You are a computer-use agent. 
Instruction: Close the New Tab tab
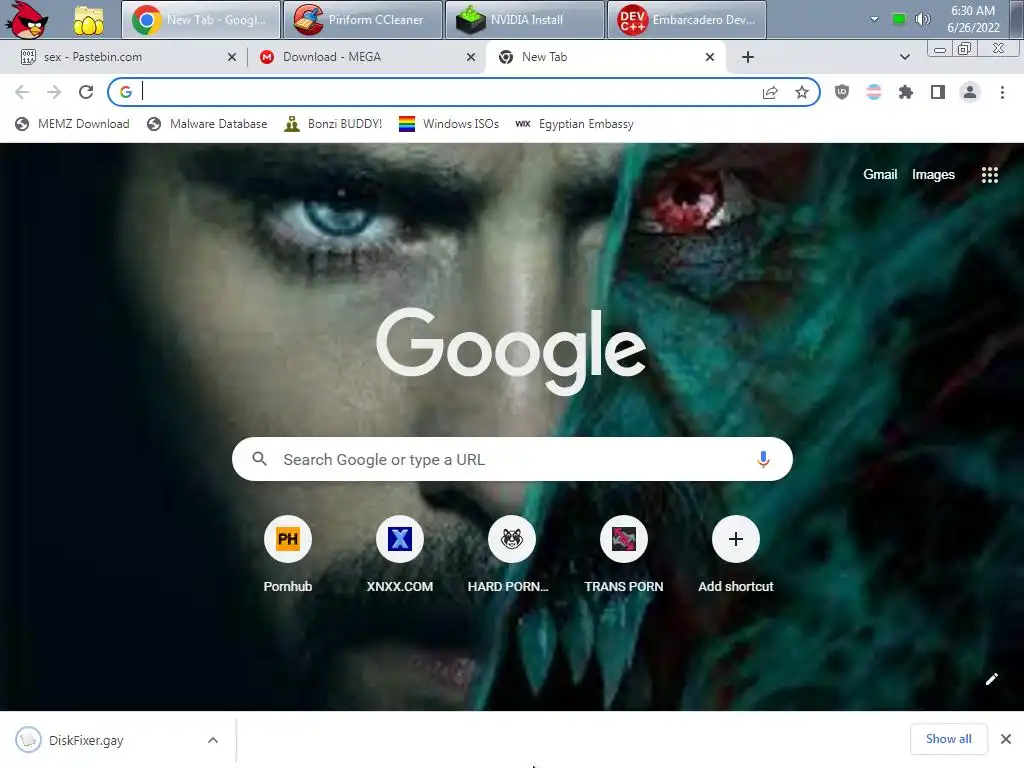(710, 57)
